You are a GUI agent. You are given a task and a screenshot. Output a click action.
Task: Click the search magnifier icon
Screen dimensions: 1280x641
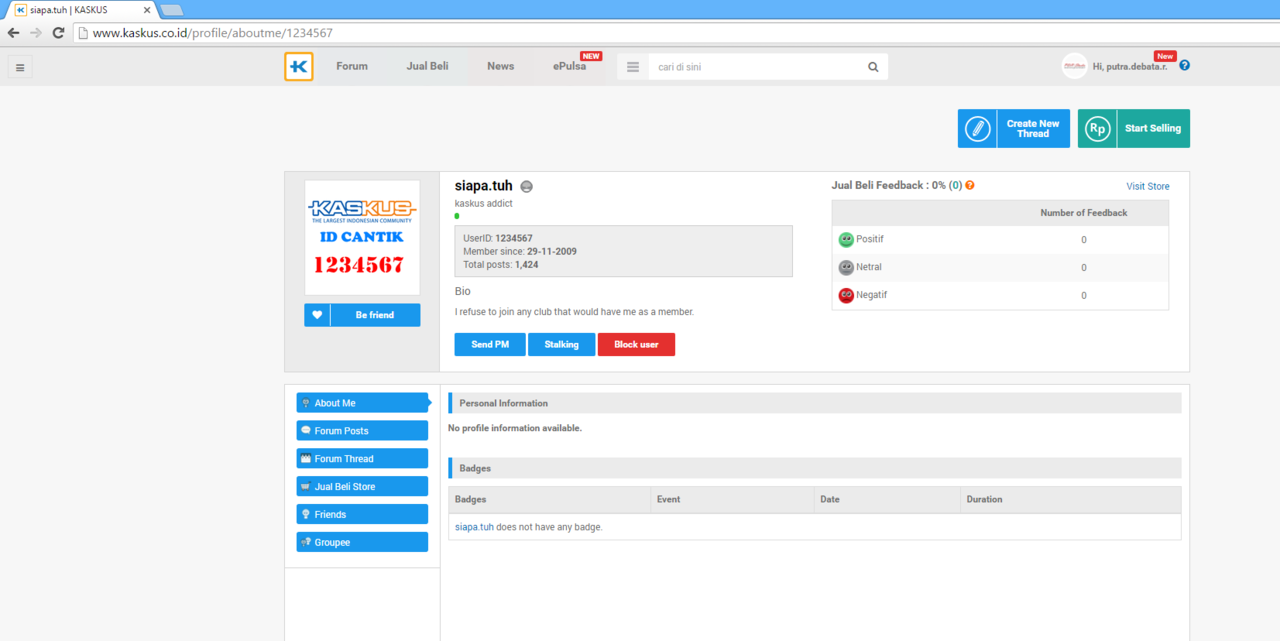click(x=873, y=67)
